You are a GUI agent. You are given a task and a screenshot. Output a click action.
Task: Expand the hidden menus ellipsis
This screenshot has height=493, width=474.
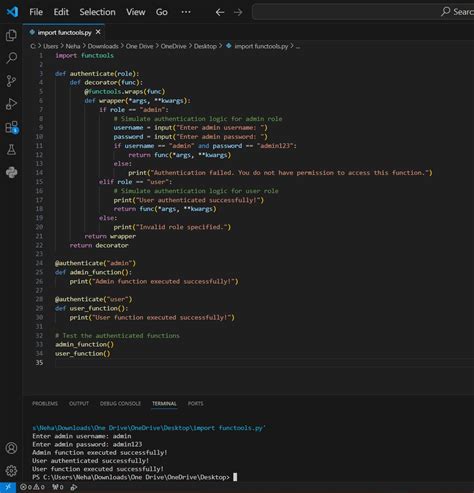point(186,12)
